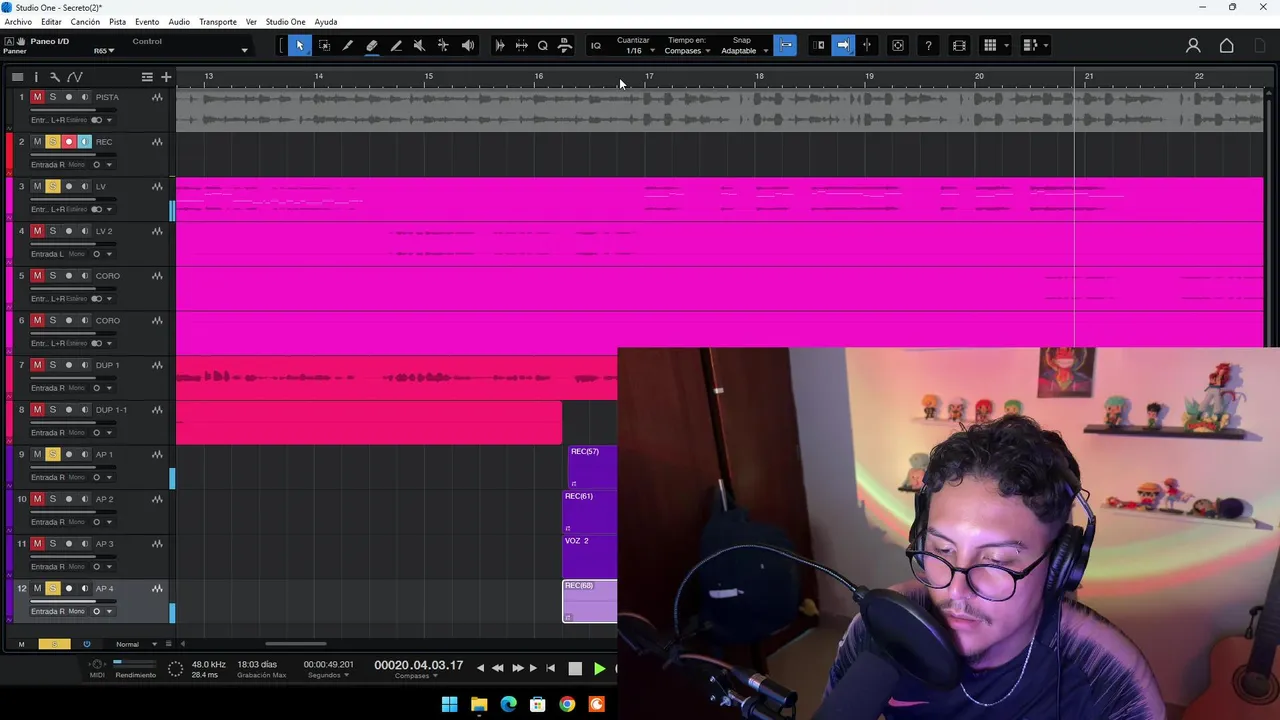Click the zoom magnifier icon in toolbar
The image size is (1280, 720).
[x=543, y=45]
